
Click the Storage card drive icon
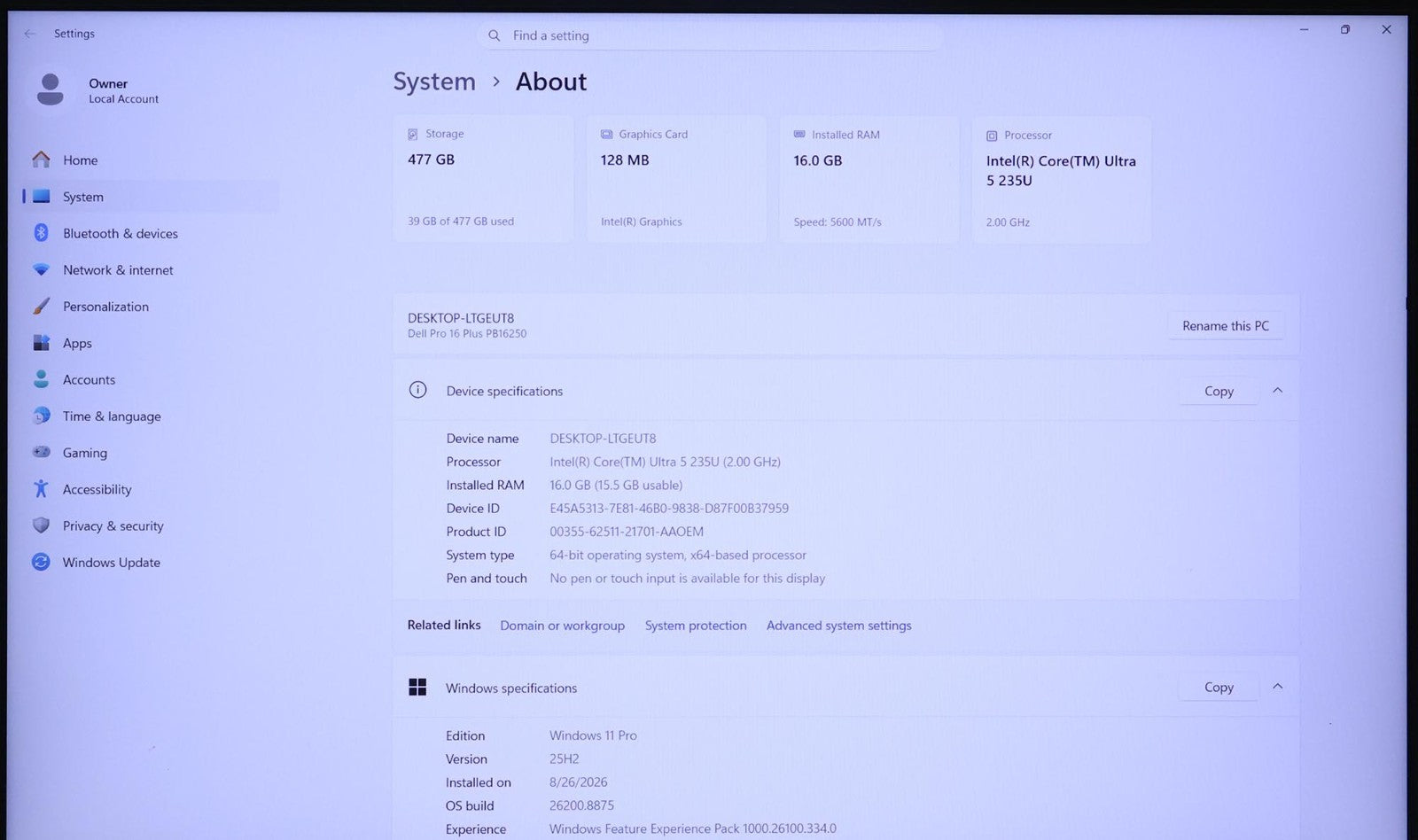[x=412, y=134]
